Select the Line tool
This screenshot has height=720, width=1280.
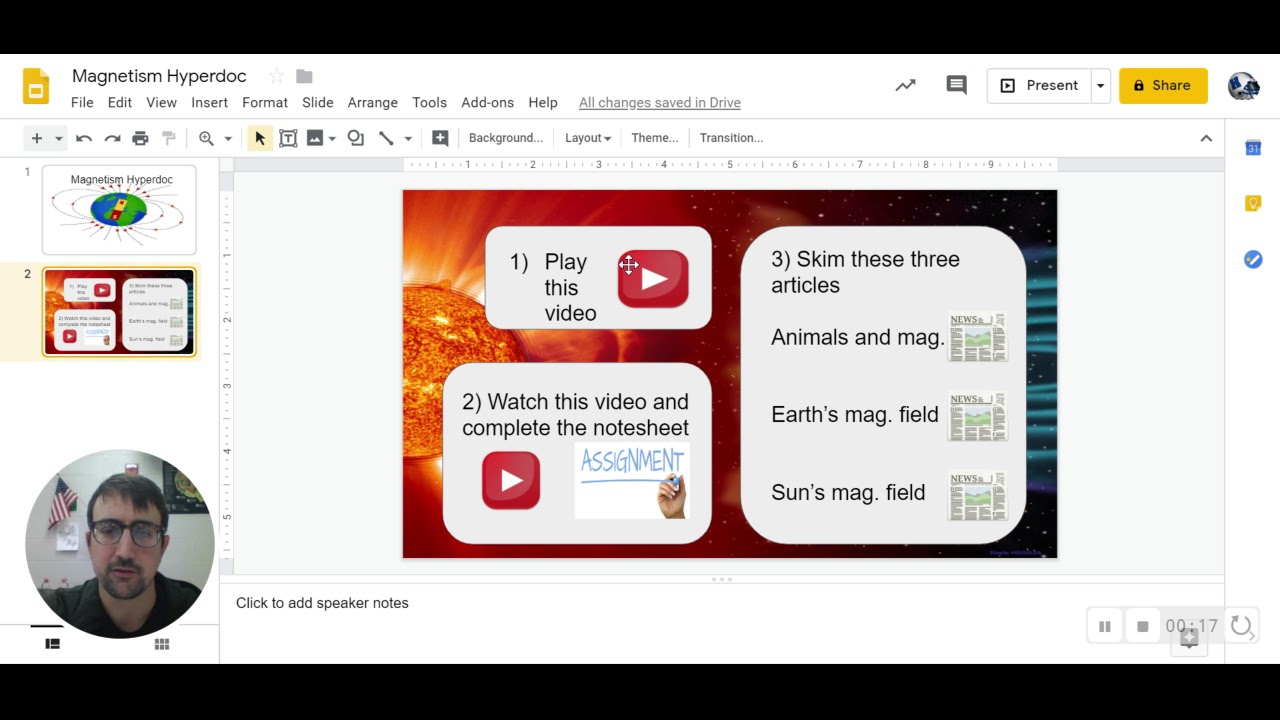(x=386, y=138)
